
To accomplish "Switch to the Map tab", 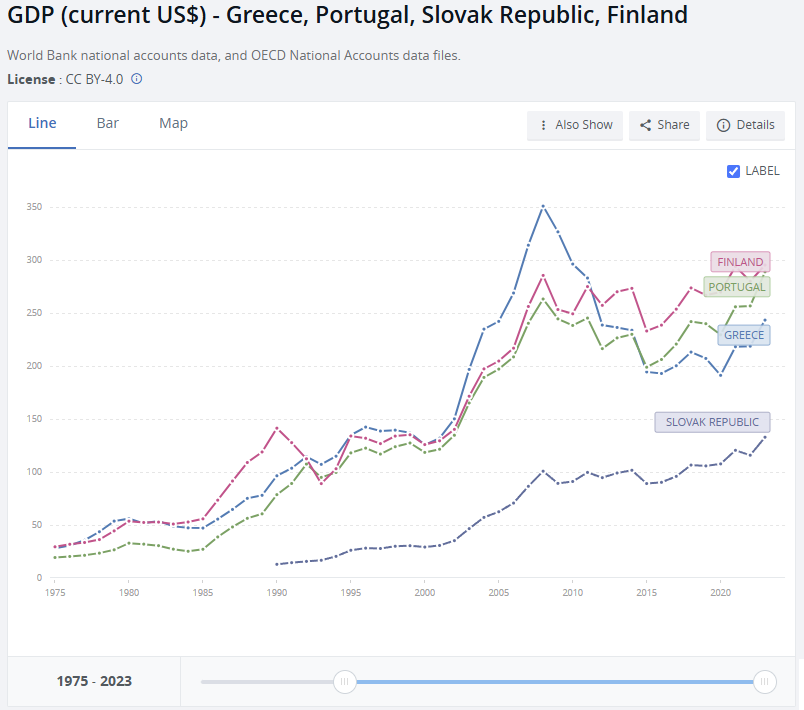I will pyautogui.click(x=173, y=123).
